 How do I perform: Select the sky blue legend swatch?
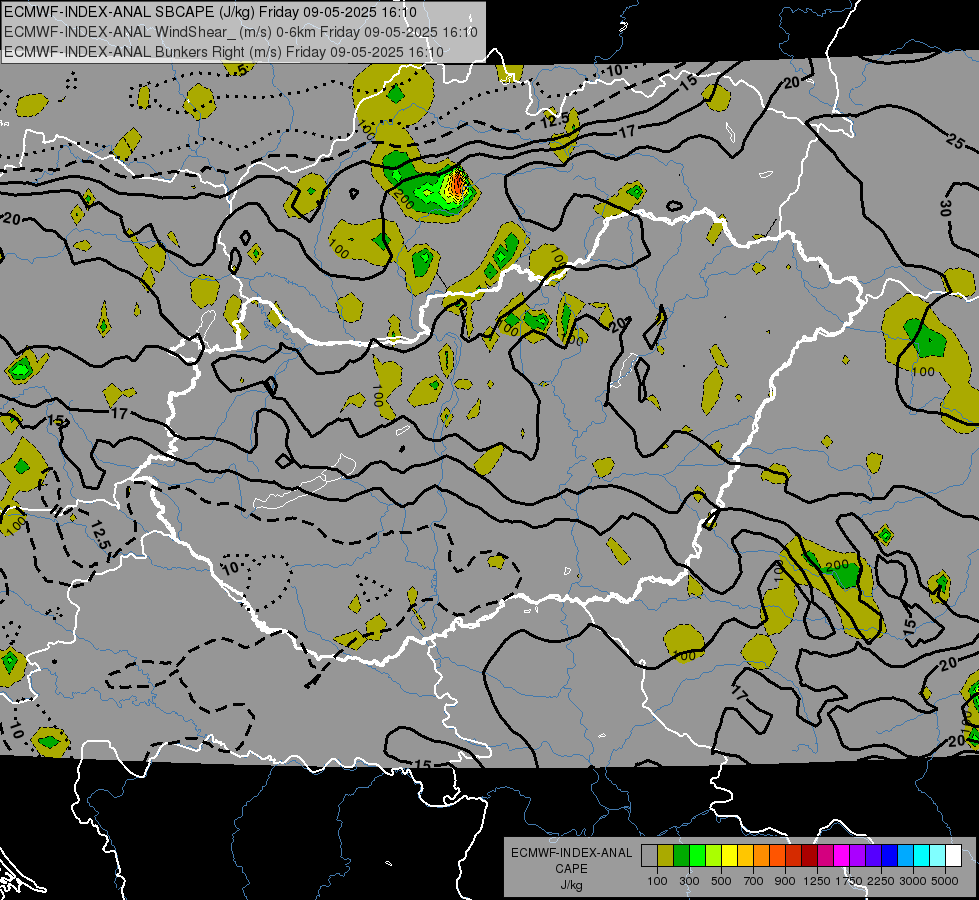pyautogui.click(x=905, y=855)
